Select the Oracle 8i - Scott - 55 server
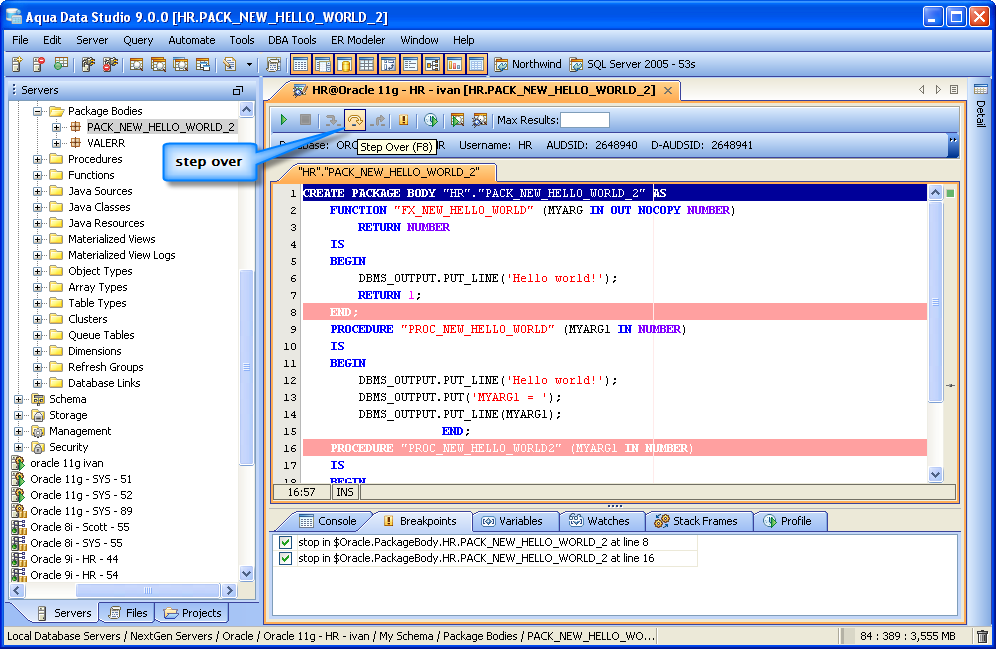The image size is (996, 649). pos(79,527)
